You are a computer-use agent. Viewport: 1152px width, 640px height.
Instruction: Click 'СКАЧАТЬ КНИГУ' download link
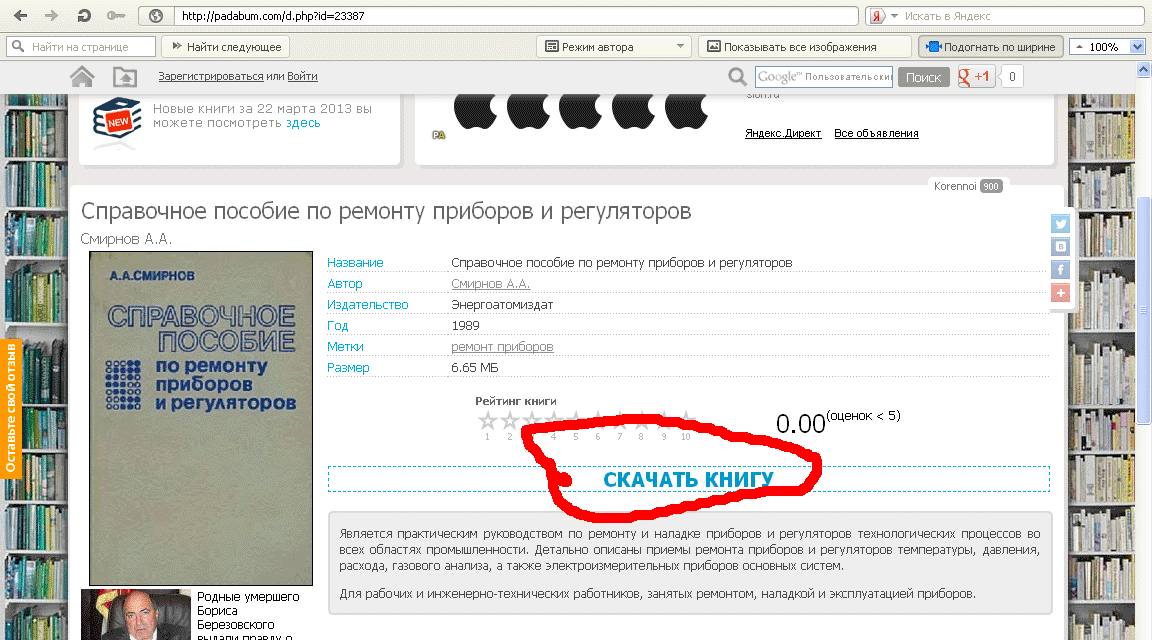click(688, 480)
